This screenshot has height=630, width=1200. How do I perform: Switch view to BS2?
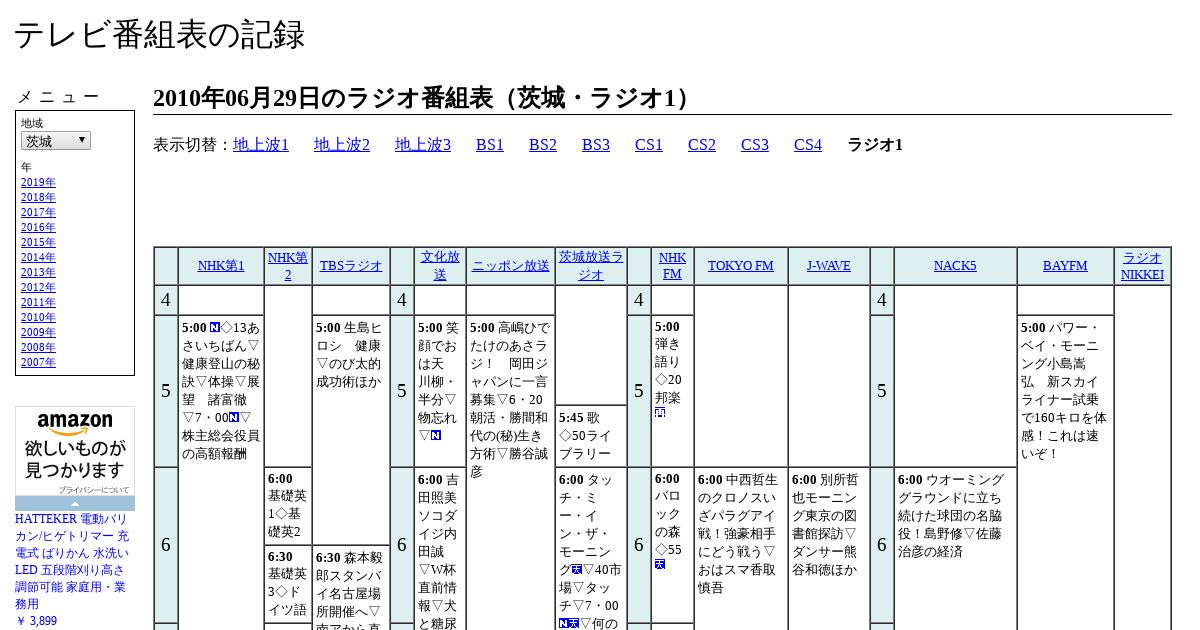pos(543,145)
